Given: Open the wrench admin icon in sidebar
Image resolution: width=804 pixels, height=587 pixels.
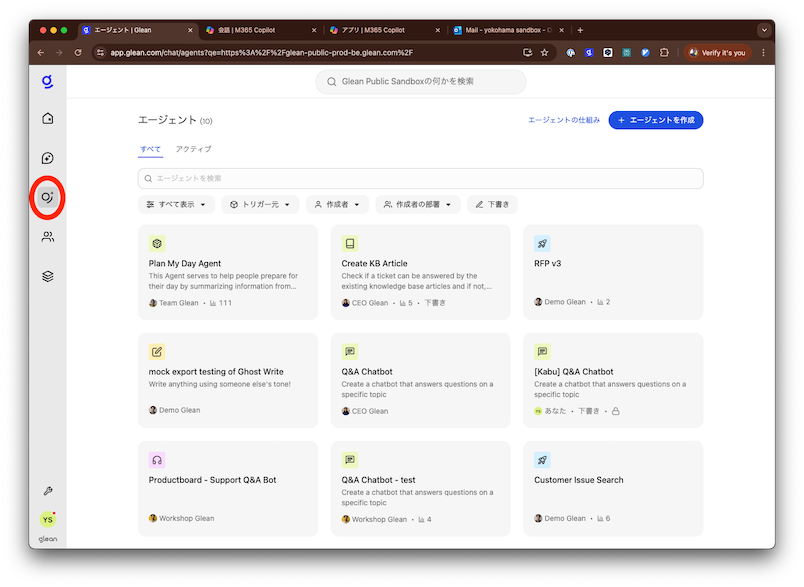Looking at the screenshot, I should (x=48, y=491).
